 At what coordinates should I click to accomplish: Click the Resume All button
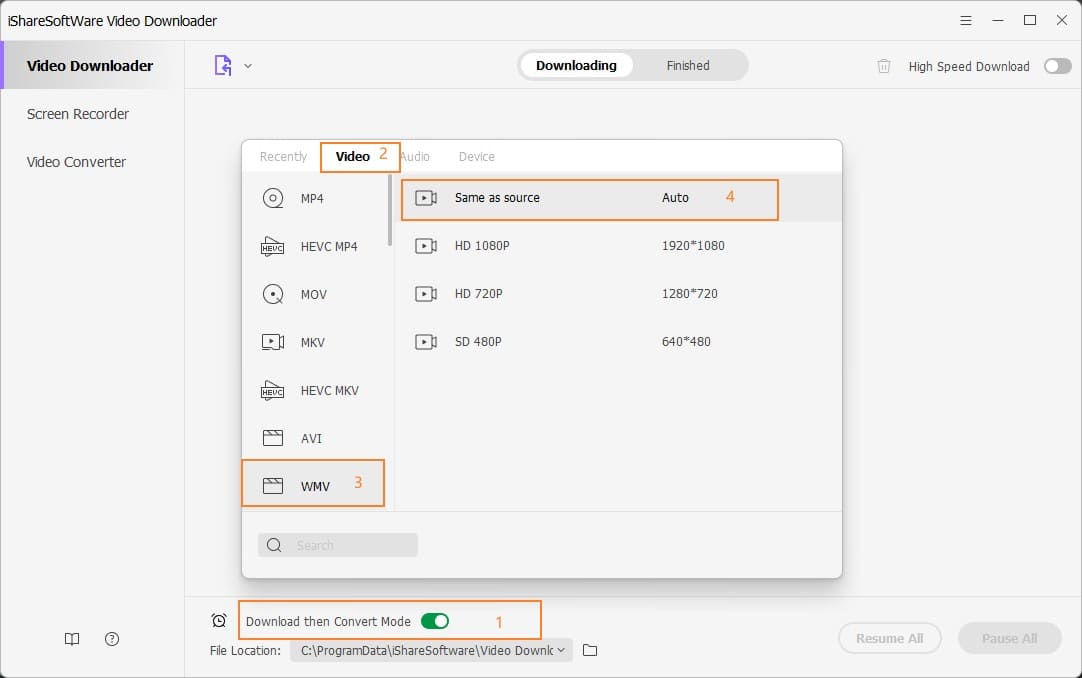889,638
